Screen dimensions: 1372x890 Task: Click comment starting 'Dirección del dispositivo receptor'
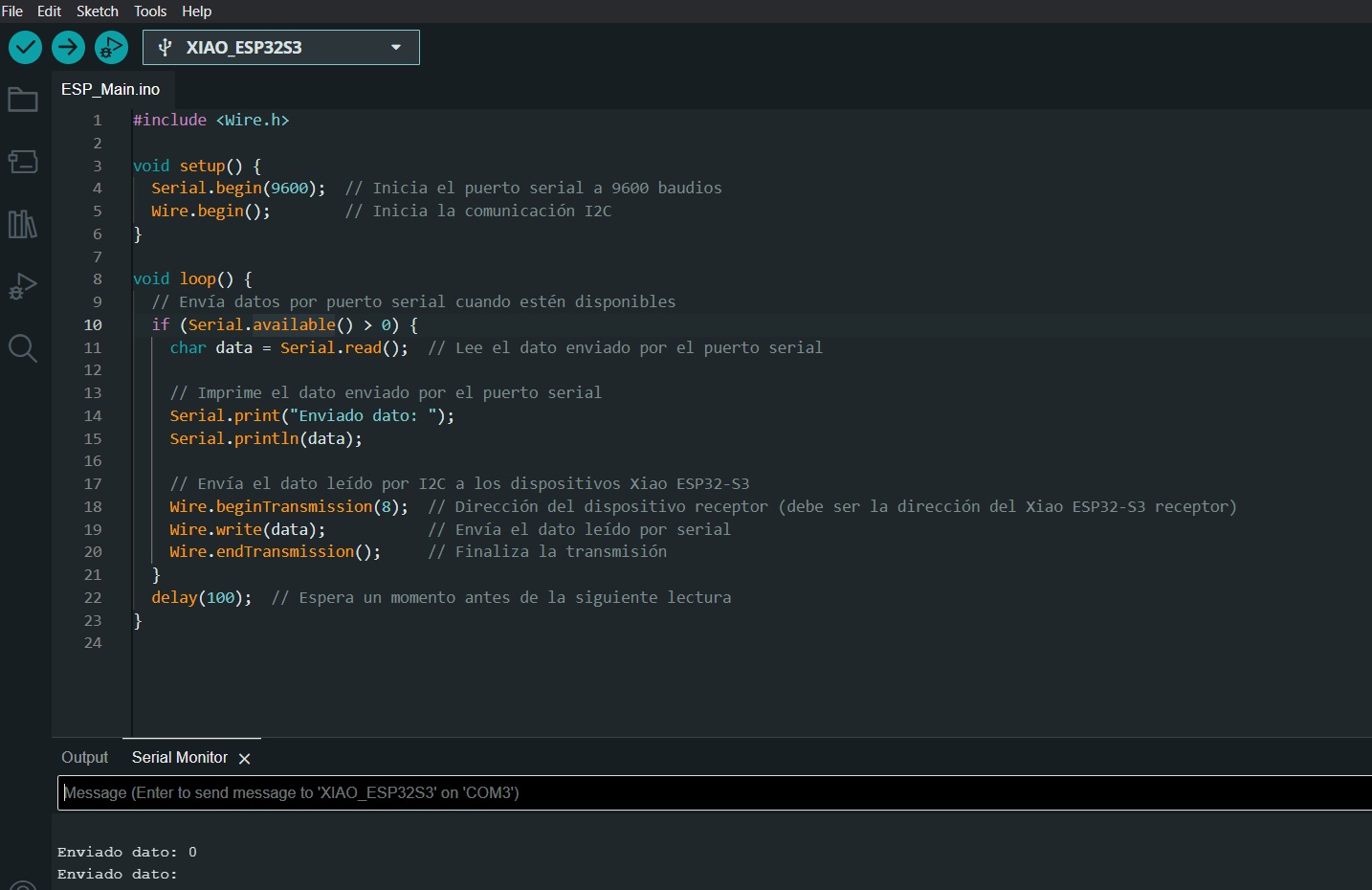point(832,506)
